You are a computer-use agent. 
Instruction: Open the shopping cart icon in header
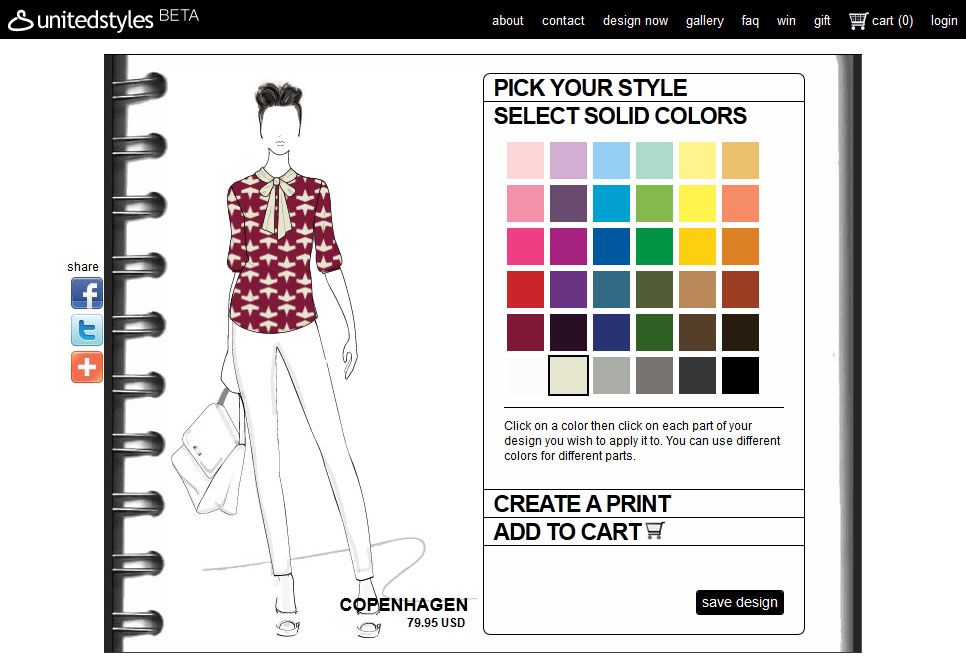858,20
